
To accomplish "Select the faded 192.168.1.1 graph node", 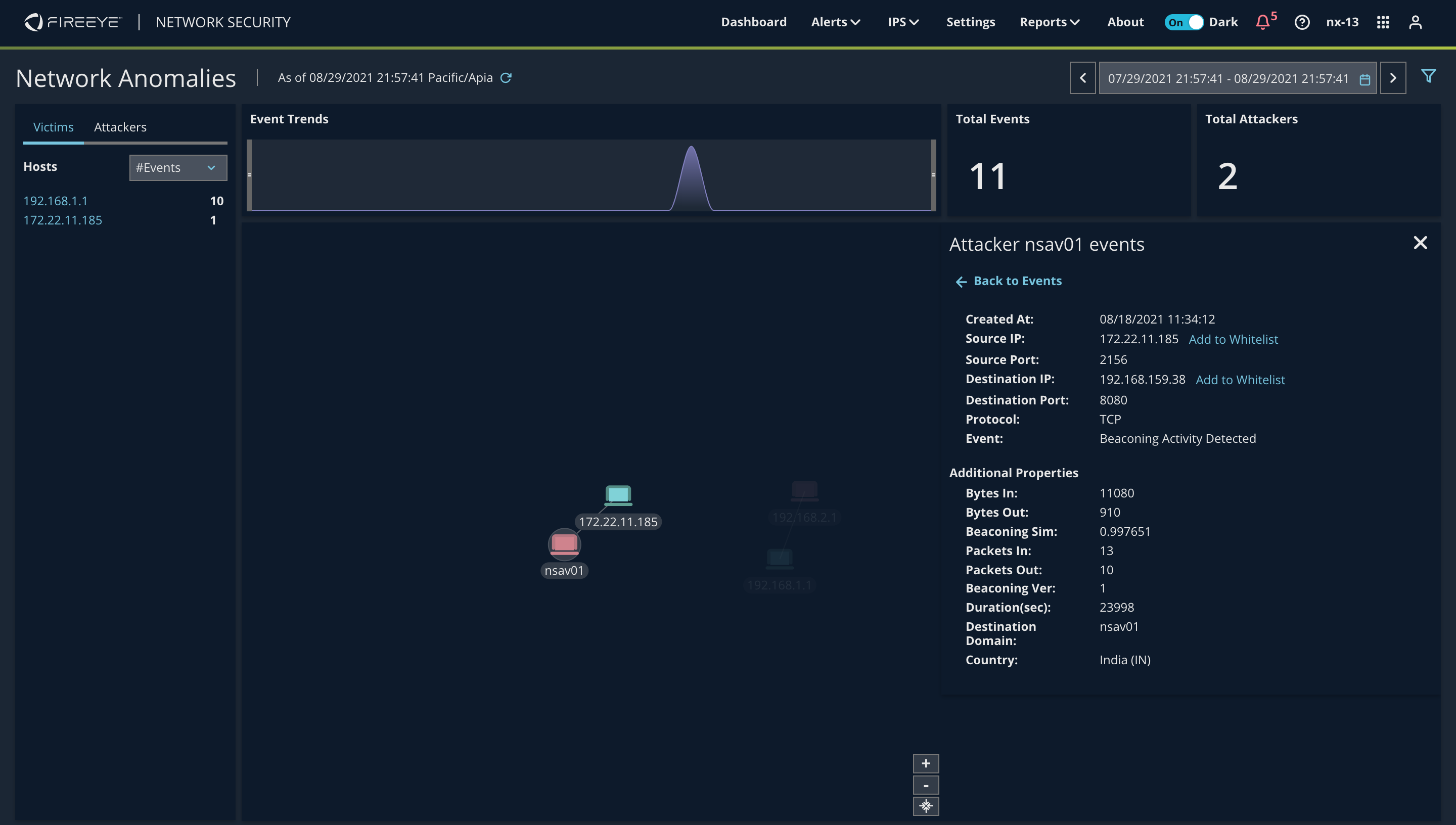I will pos(780,558).
